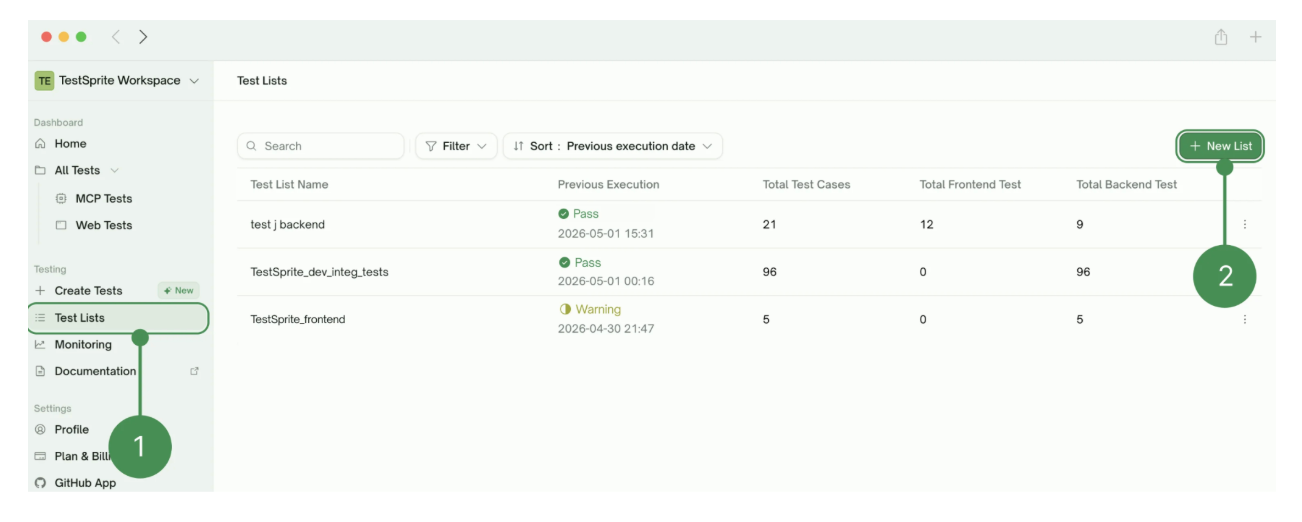Click the New badge beside Create Tests
Screen dimensions: 1302x522
tap(179, 291)
